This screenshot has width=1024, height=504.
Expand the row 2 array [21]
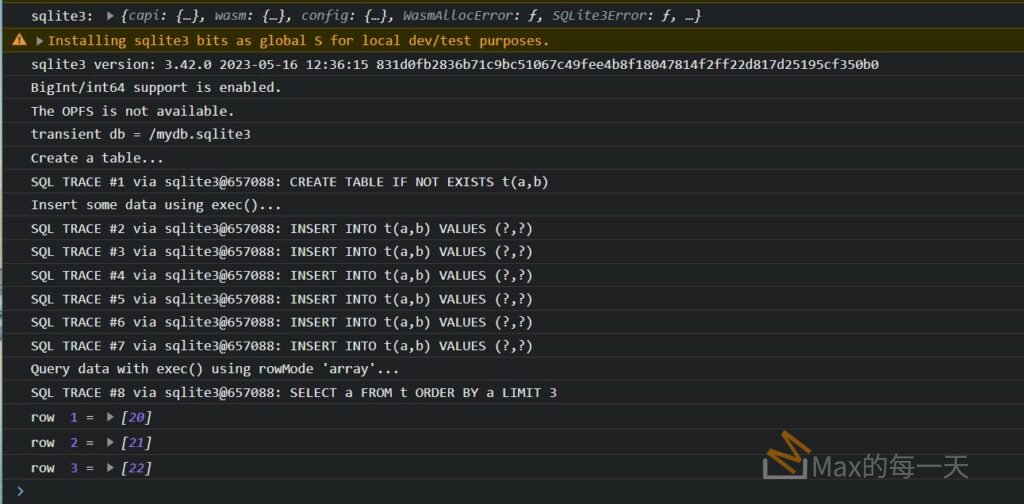111,442
